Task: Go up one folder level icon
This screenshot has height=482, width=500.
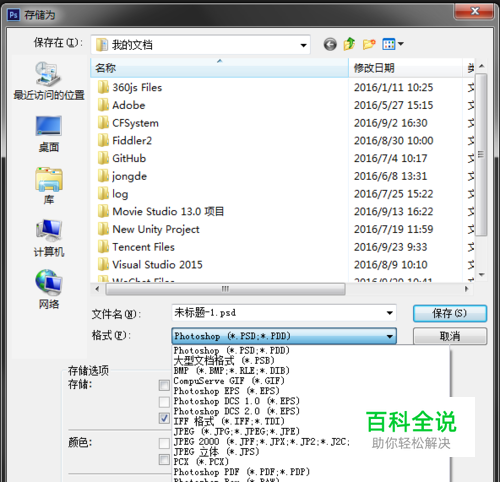Action: (x=349, y=44)
